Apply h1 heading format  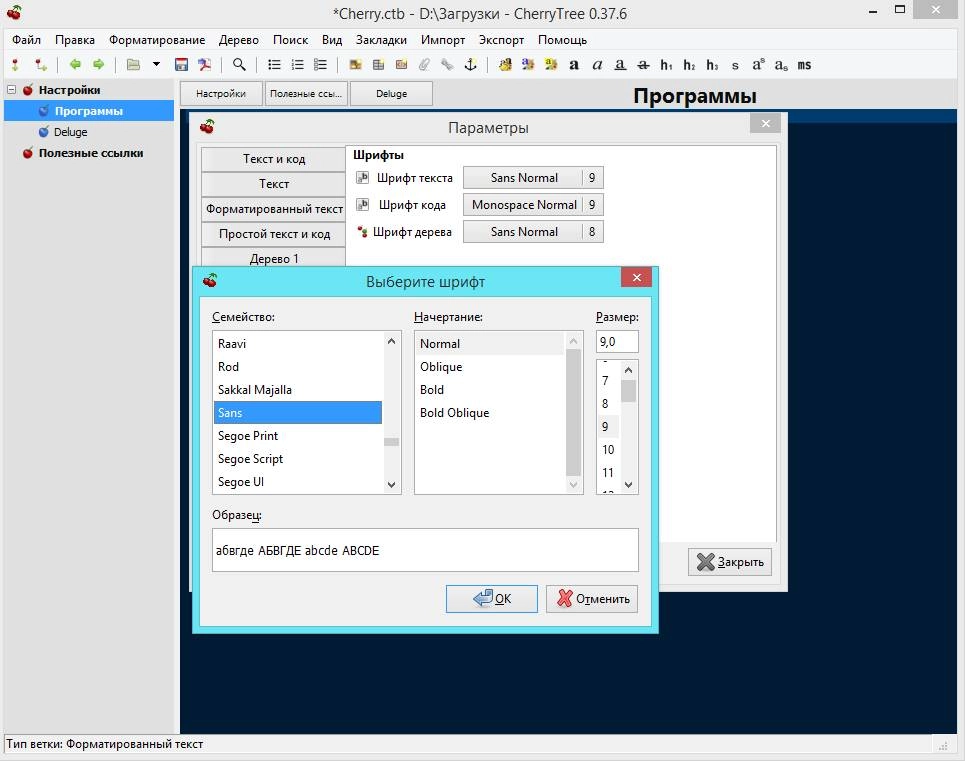pyautogui.click(x=667, y=65)
